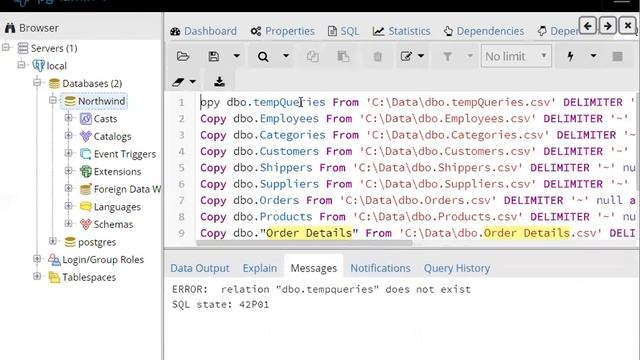This screenshot has height=360, width=640.
Task: Open the Data Output tab
Action: click(x=200, y=268)
